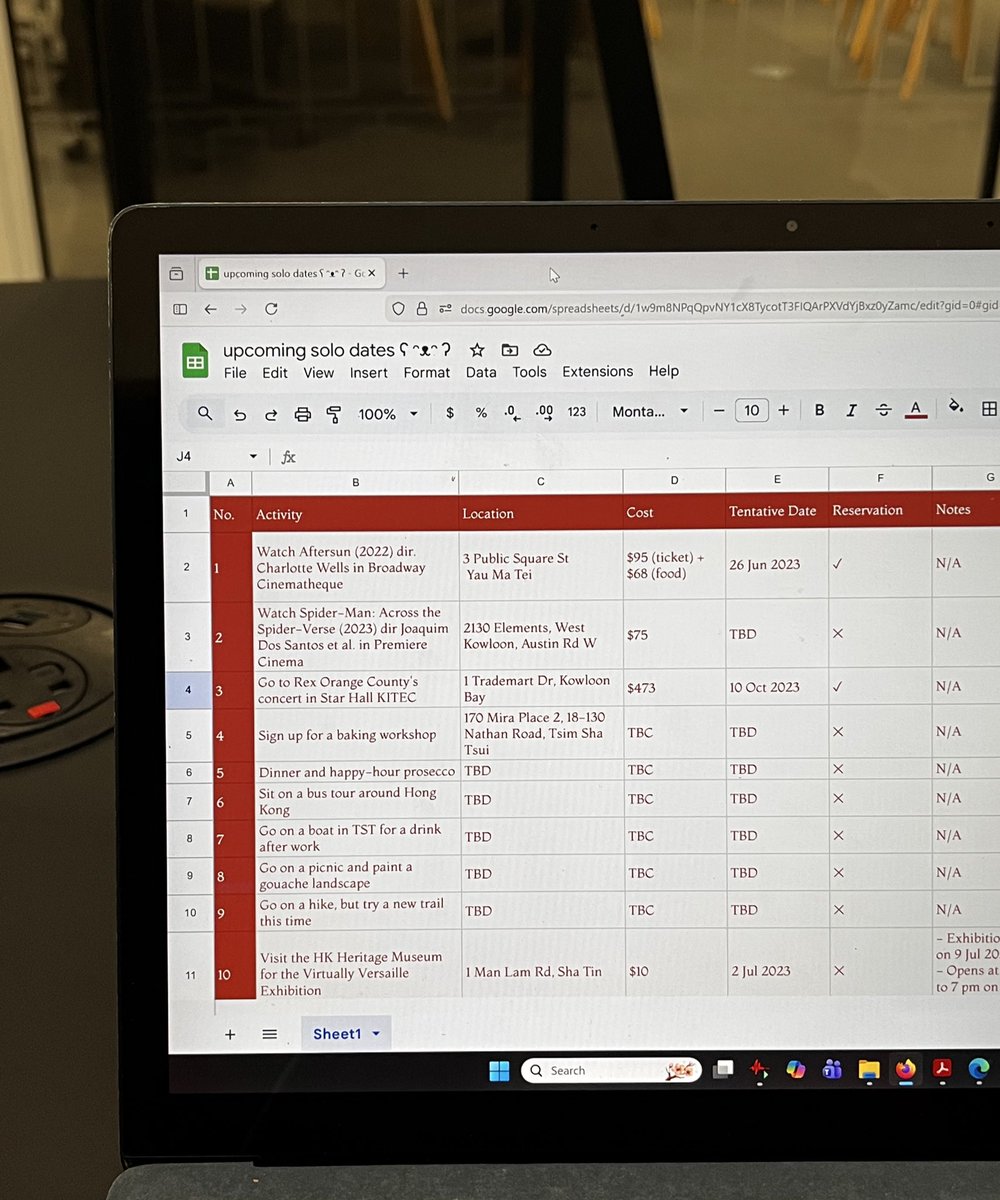The height and width of the screenshot is (1200, 1000).
Task: Click the site padlock icon
Action: click(x=421, y=308)
